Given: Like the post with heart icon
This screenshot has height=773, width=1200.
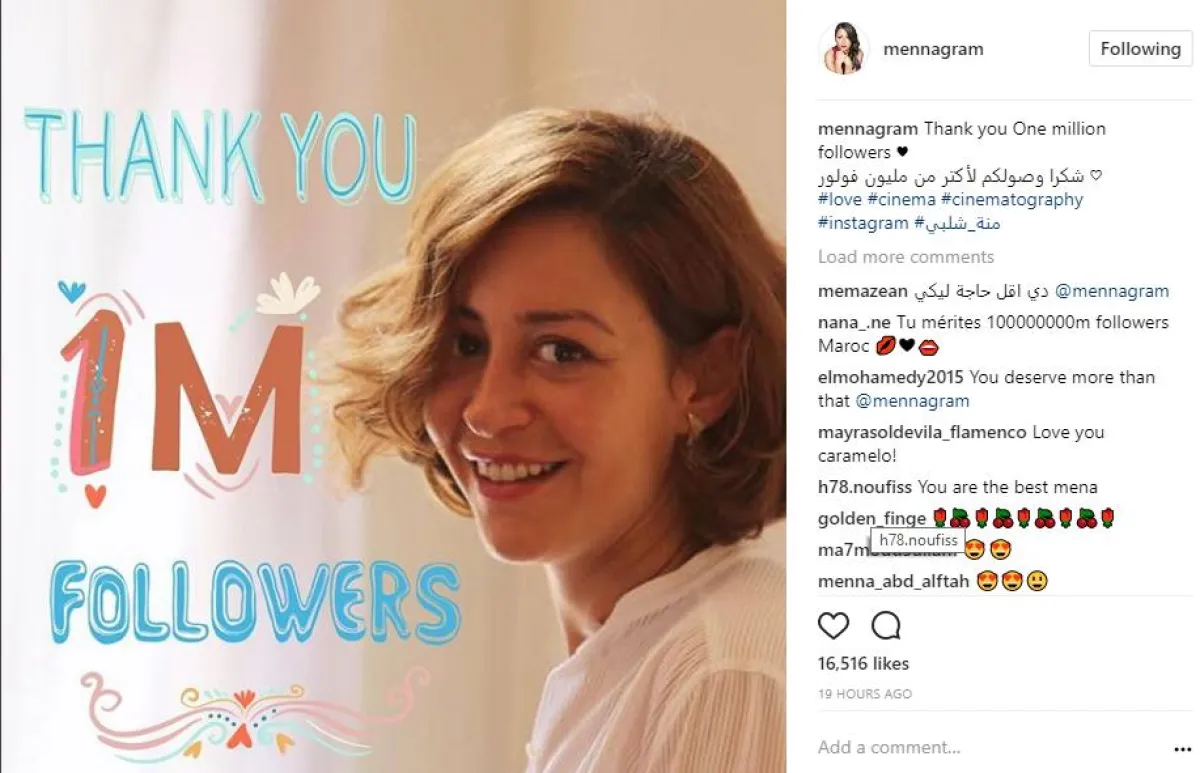Looking at the screenshot, I should [x=833, y=626].
